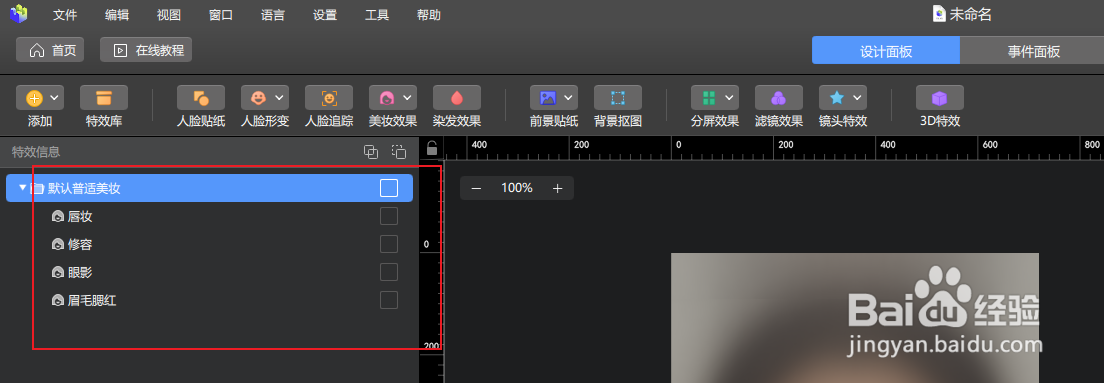Expand the 人脸形变 dropdown arrow

coord(280,98)
